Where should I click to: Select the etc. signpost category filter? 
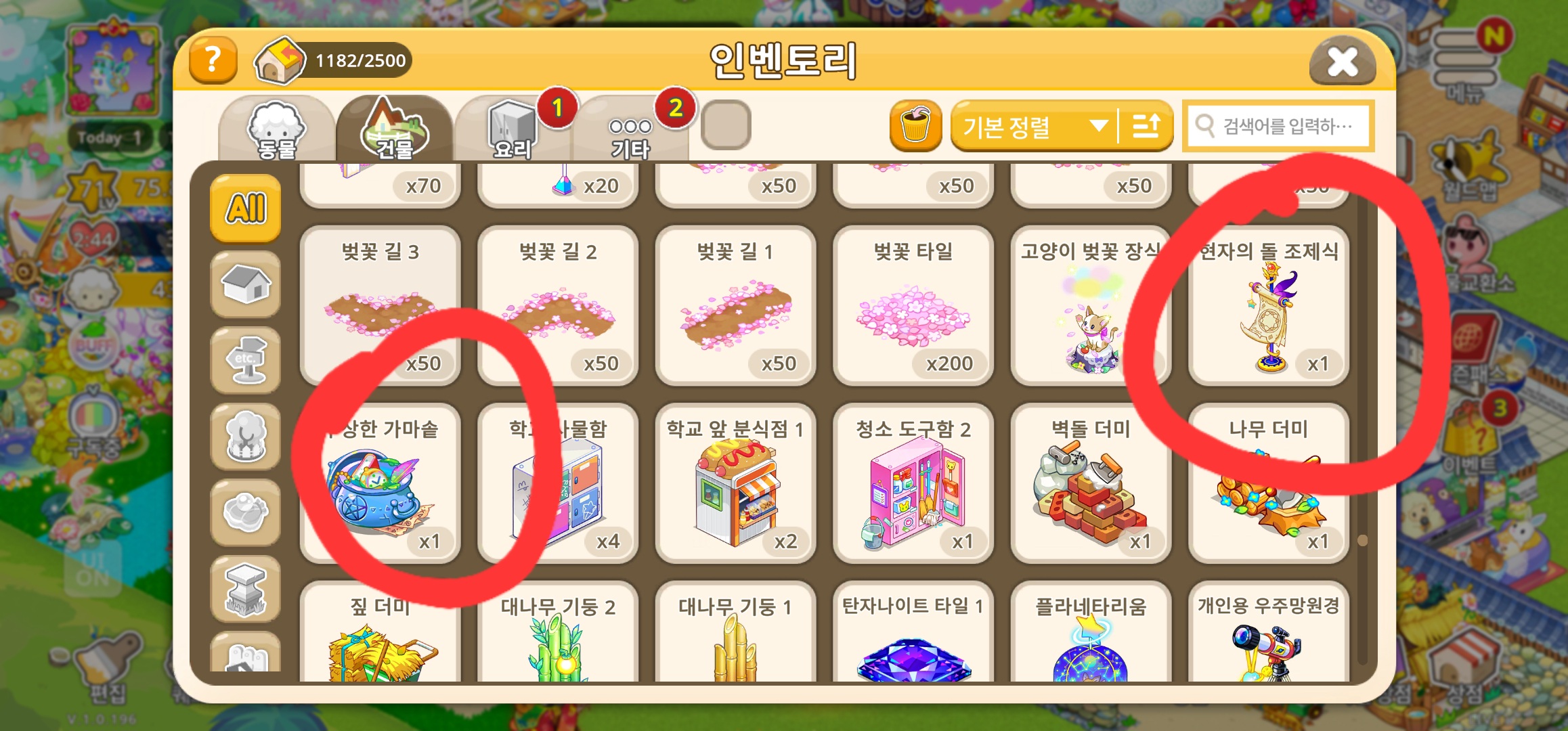[x=245, y=360]
